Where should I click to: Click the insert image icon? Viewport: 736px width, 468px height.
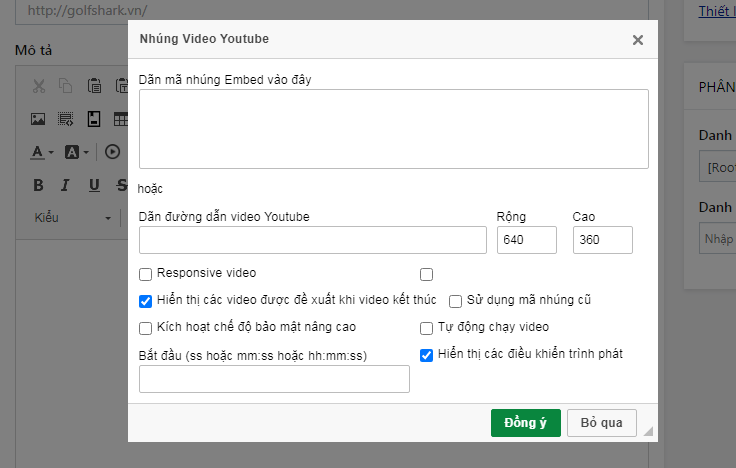tap(38, 120)
